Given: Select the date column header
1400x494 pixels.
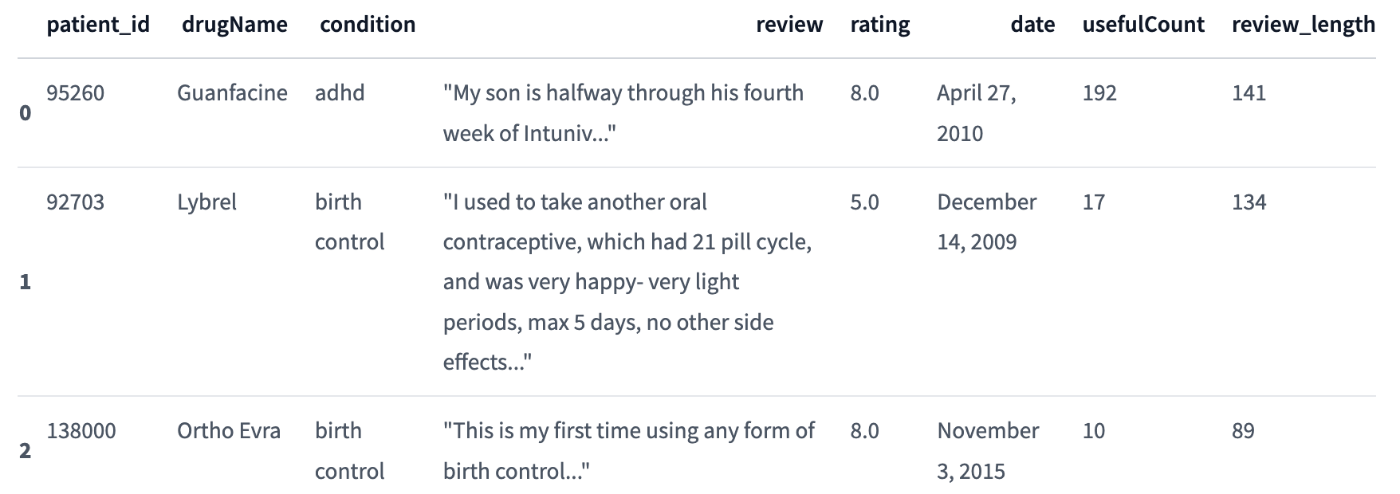Looking at the screenshot, I should [1033, 25].
